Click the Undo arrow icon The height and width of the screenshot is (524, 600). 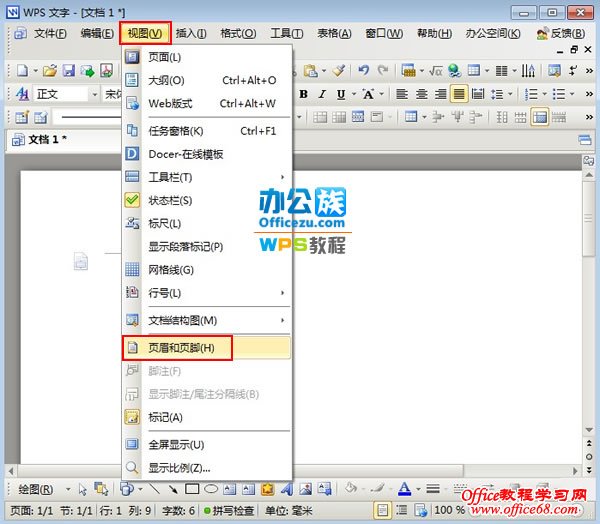click(363, 70)
